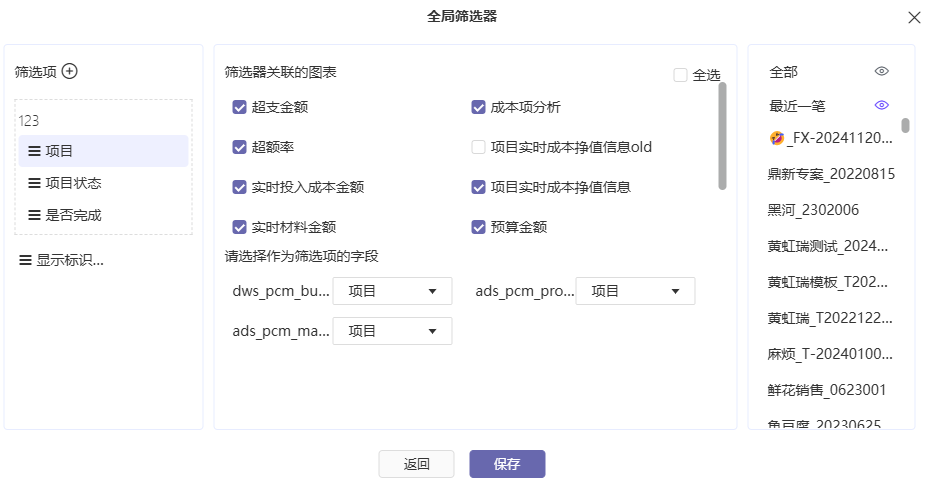938x484 pixels.
Task: Uncheck 成本项分析 chart checkbox
Action: (x=478, y=107)
